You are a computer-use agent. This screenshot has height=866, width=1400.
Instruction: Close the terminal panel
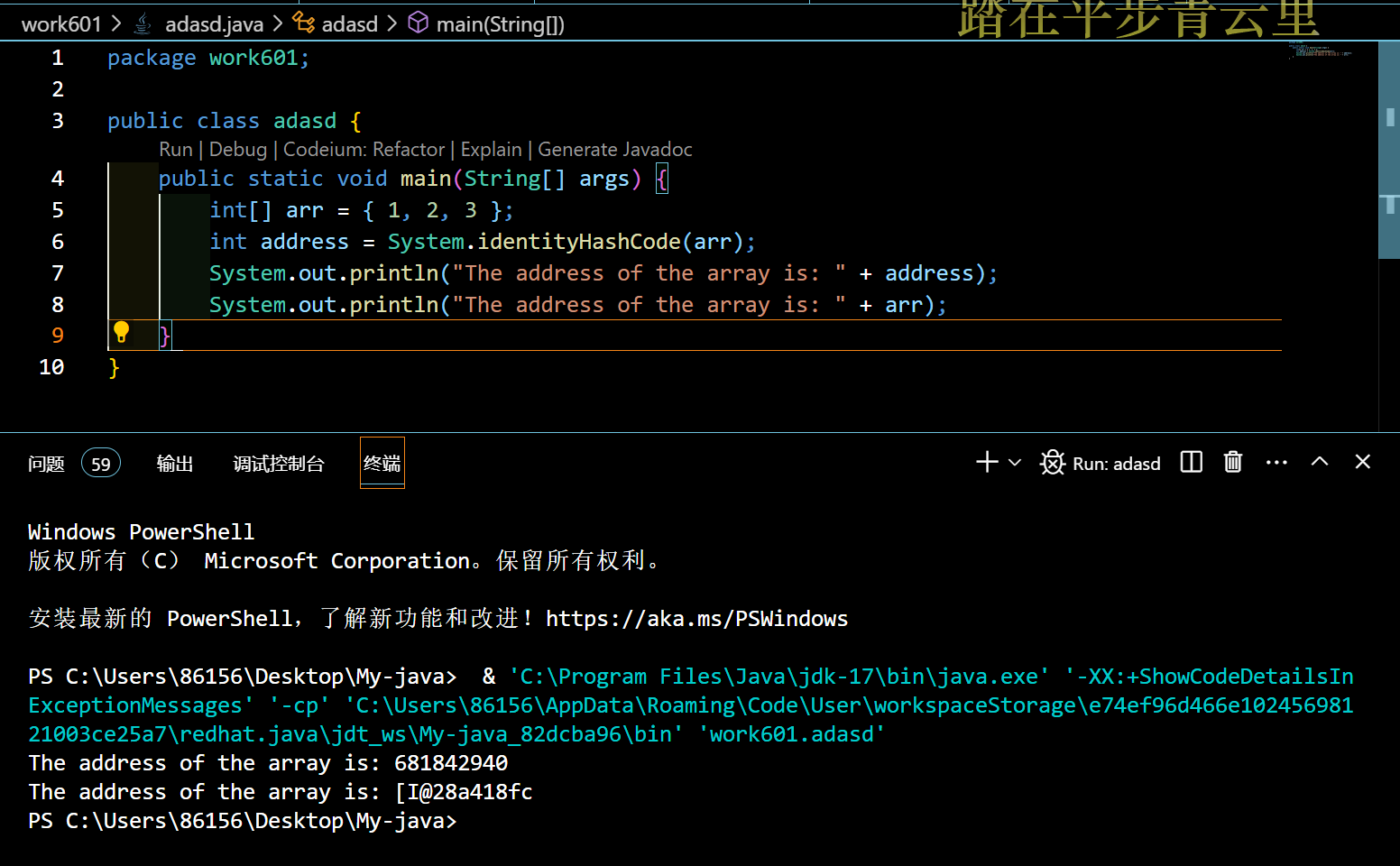(1363, 462)
